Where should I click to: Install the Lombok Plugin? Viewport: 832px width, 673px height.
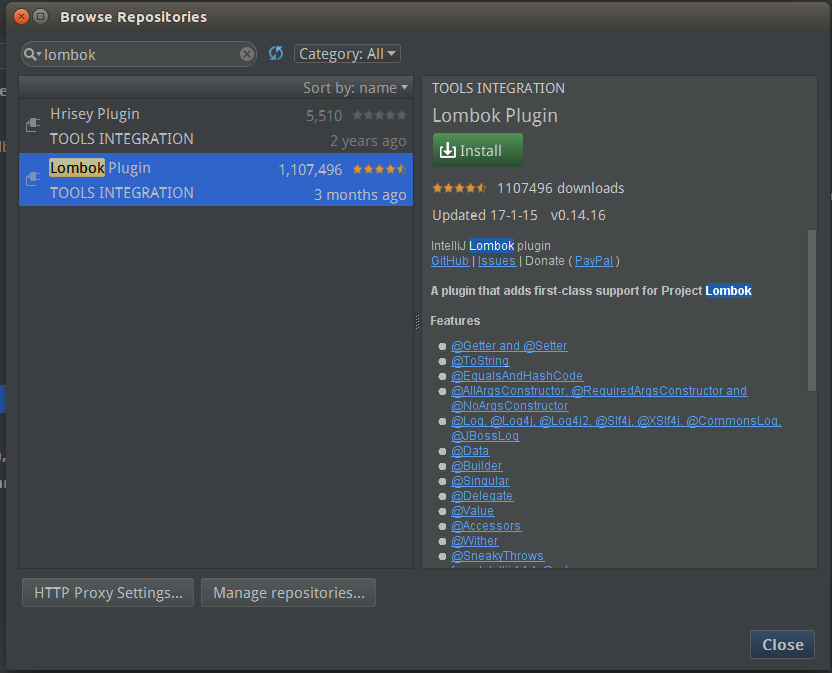tap(477, 150)
